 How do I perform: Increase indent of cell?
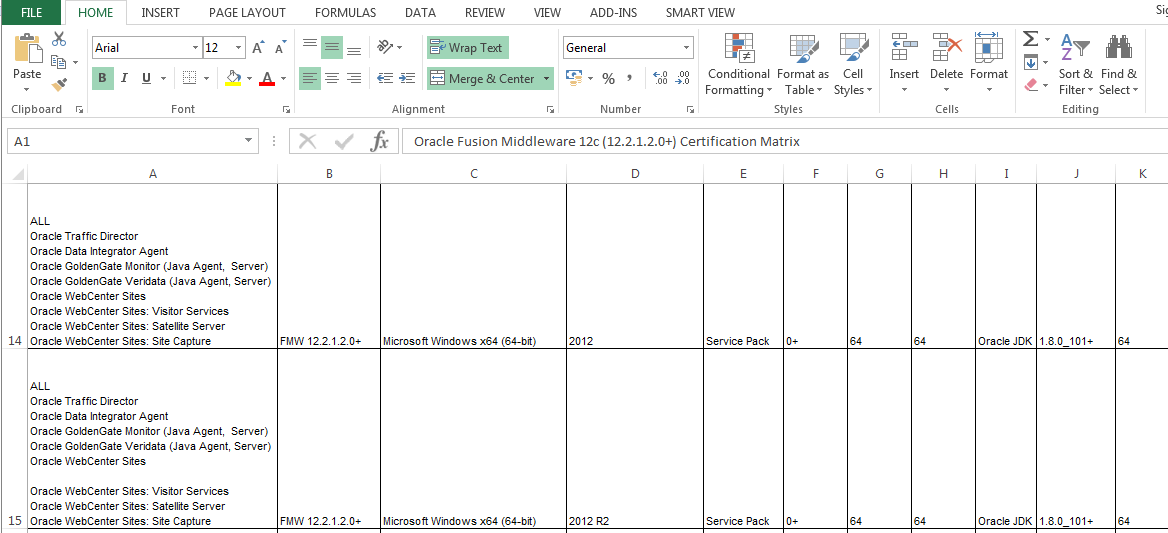(x=407, y=78)
